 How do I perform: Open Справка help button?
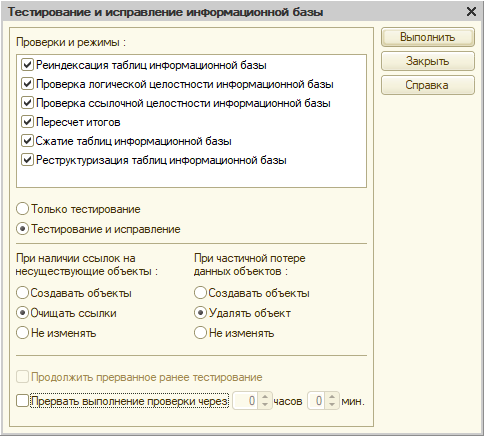click(428, 85)
